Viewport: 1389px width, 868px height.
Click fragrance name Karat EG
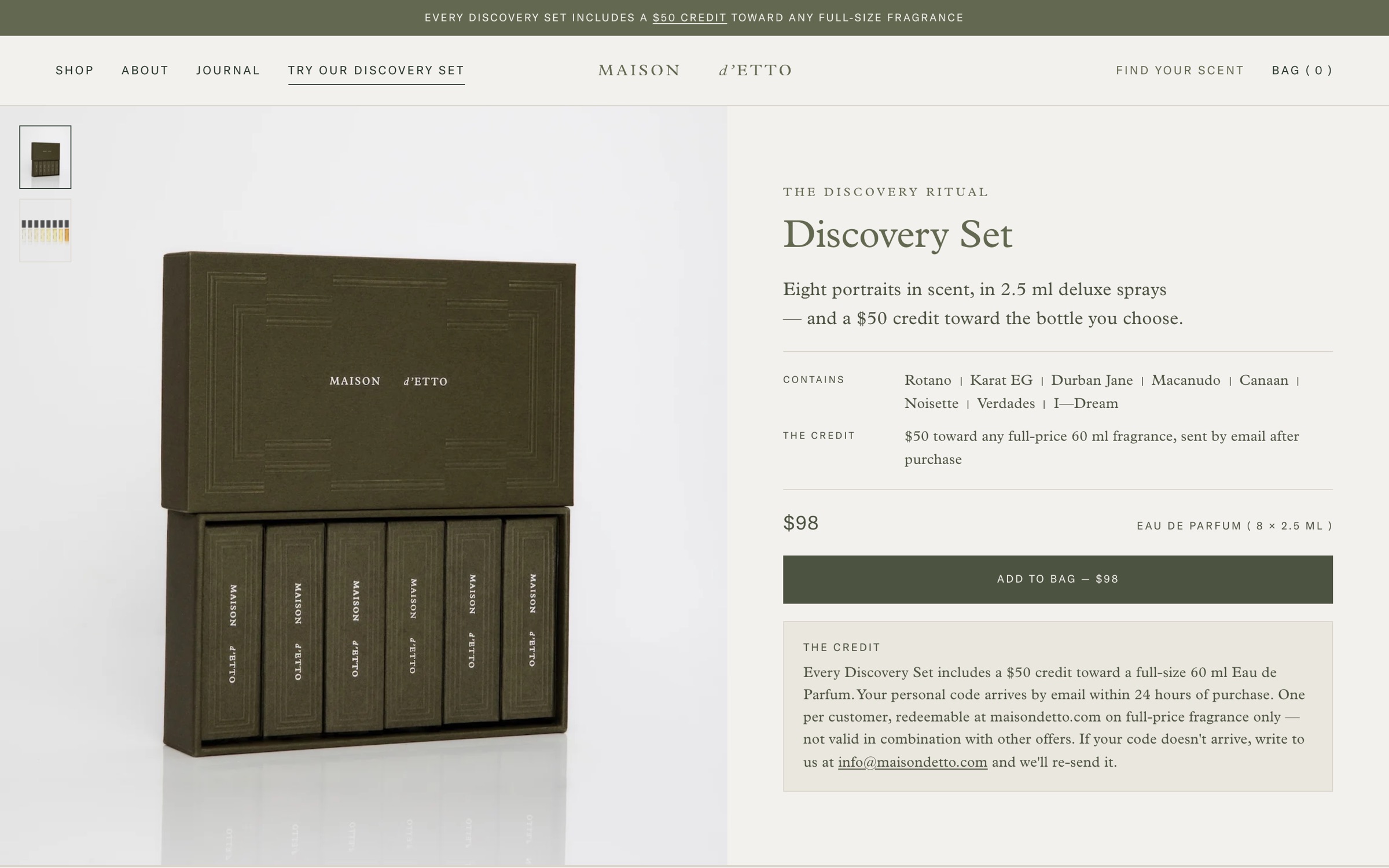click(x=1001, y=380)
